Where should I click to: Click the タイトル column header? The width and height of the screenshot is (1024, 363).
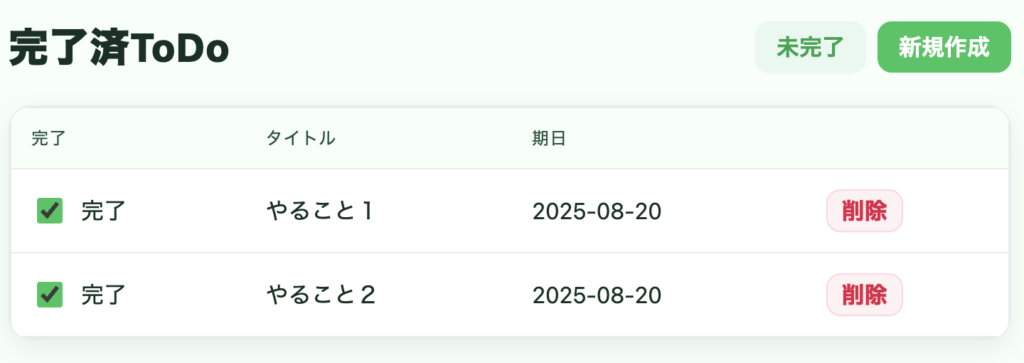click(300, 138)
